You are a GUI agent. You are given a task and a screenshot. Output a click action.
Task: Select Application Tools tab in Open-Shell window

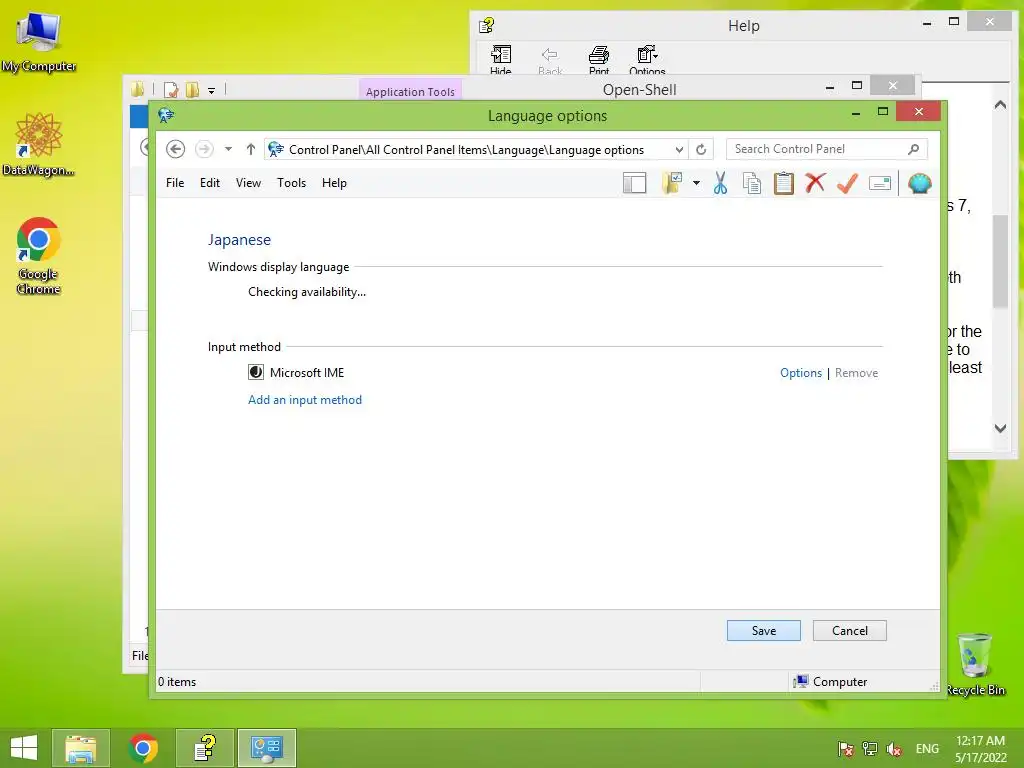tap(410, 91)
